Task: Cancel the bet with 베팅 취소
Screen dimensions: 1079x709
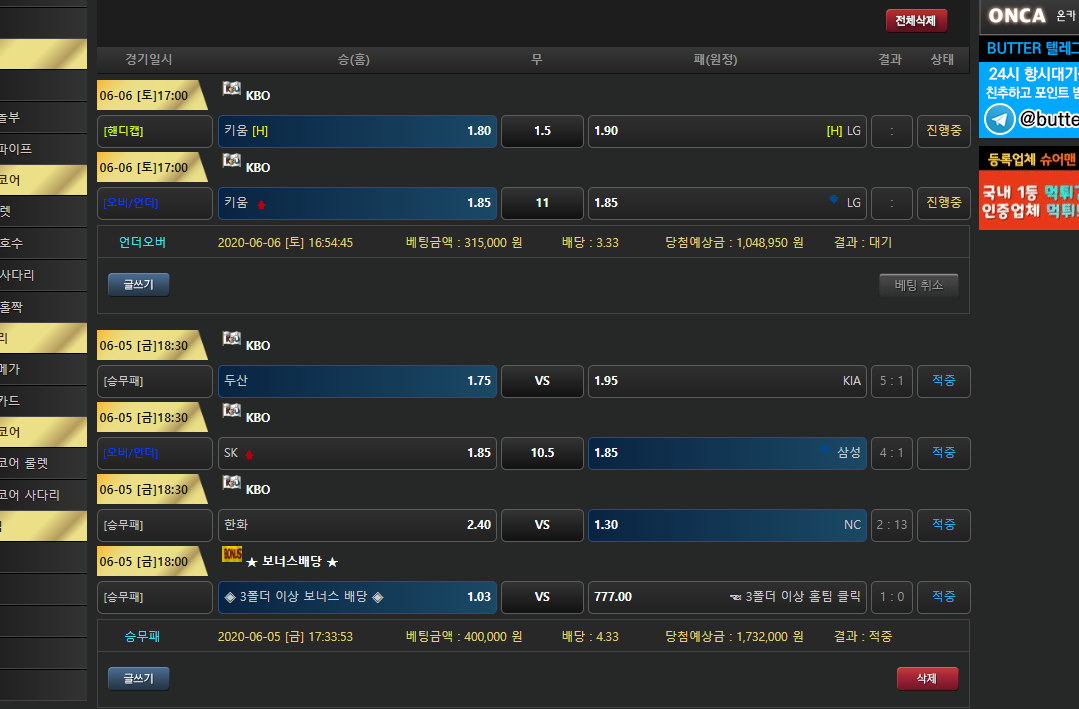Action: (x=918, y=285)
